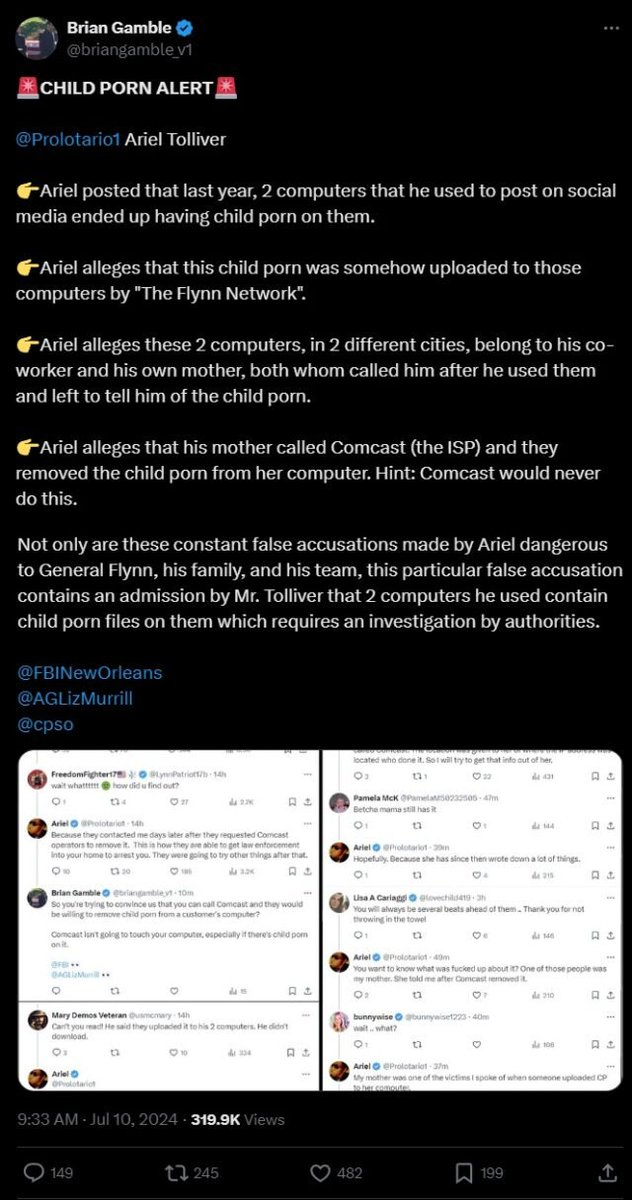Open the @Prolotario1 mention link

[68, 139]
